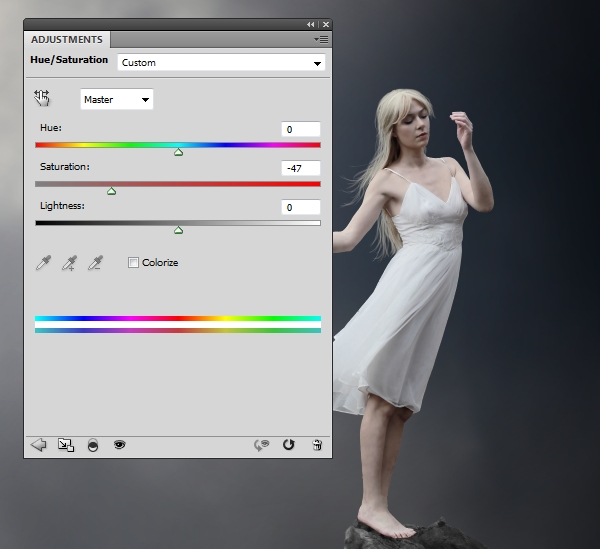Collapse the panel with double arrows
Screen dimensions: 600x549
pos(311,24)
